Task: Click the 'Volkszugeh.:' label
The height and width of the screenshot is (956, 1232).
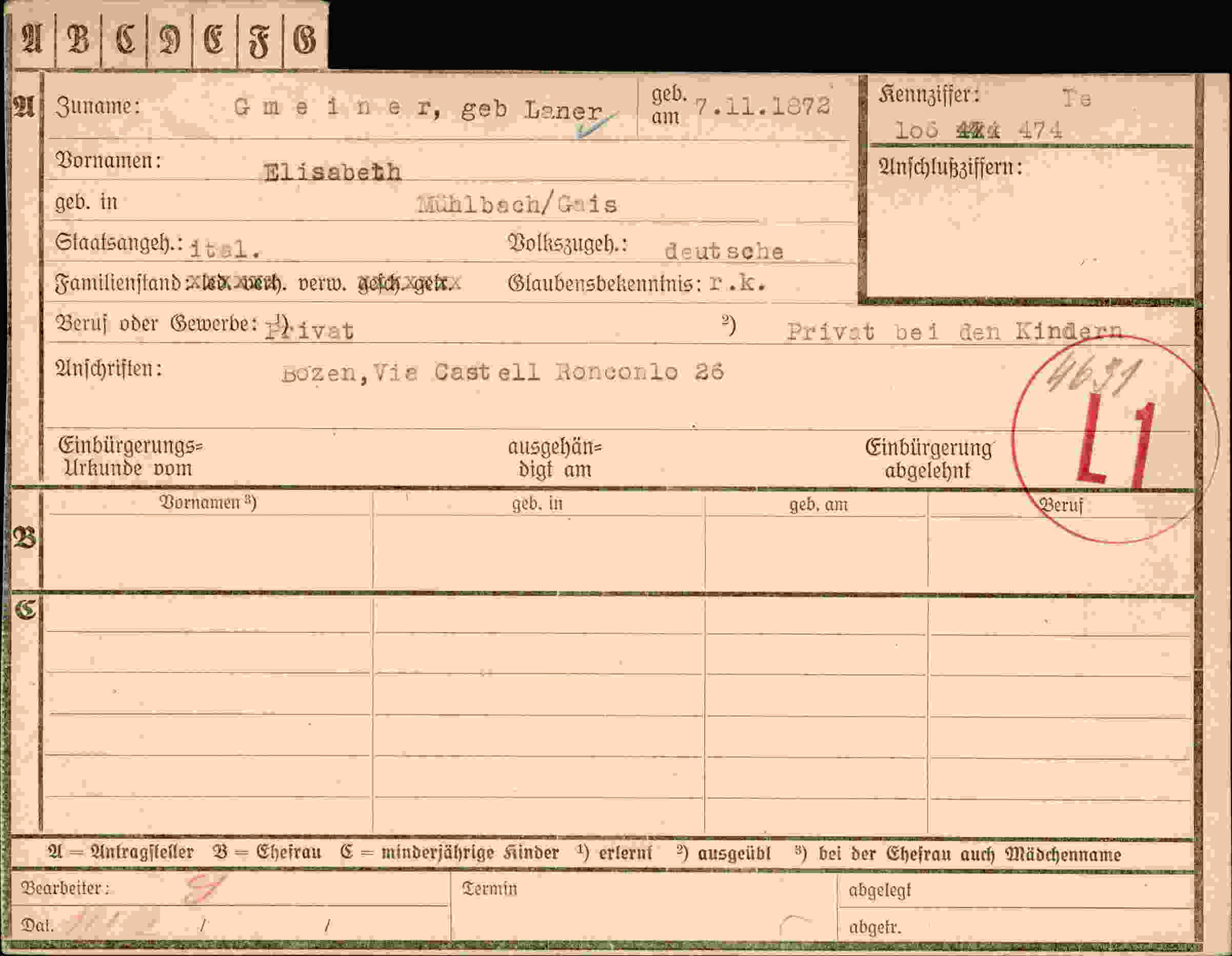Action: 567,243
